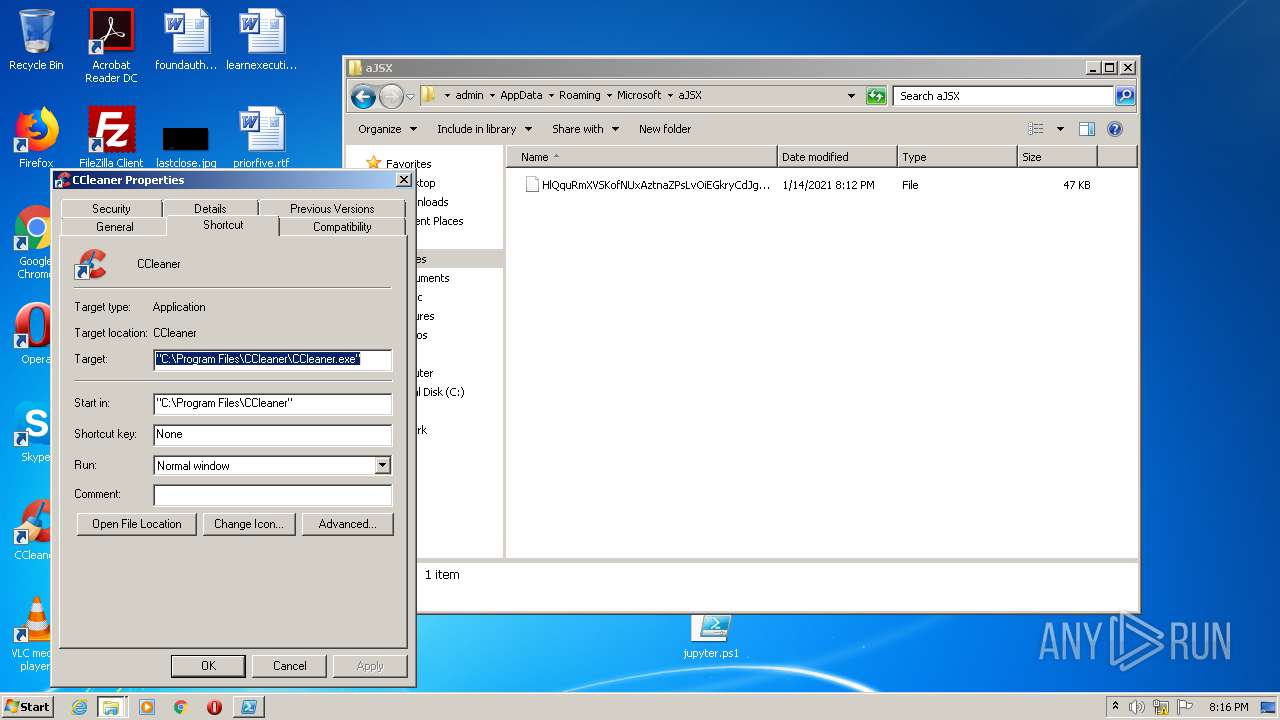The height and width of the screenshot is (720, 1280).
Task: Click the Shortcut key field
Action: 272,434
